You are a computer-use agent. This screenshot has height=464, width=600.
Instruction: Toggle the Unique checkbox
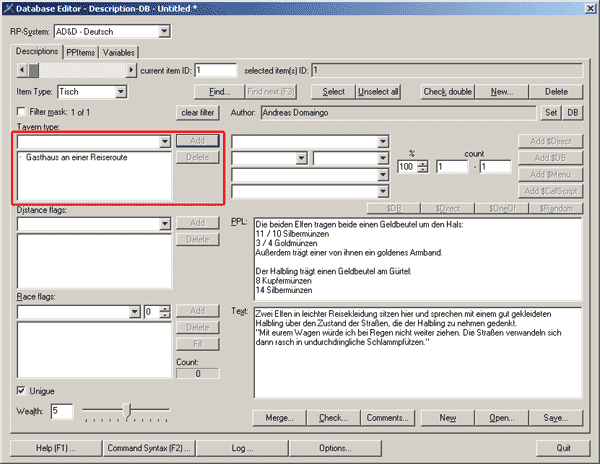(22, 390)
